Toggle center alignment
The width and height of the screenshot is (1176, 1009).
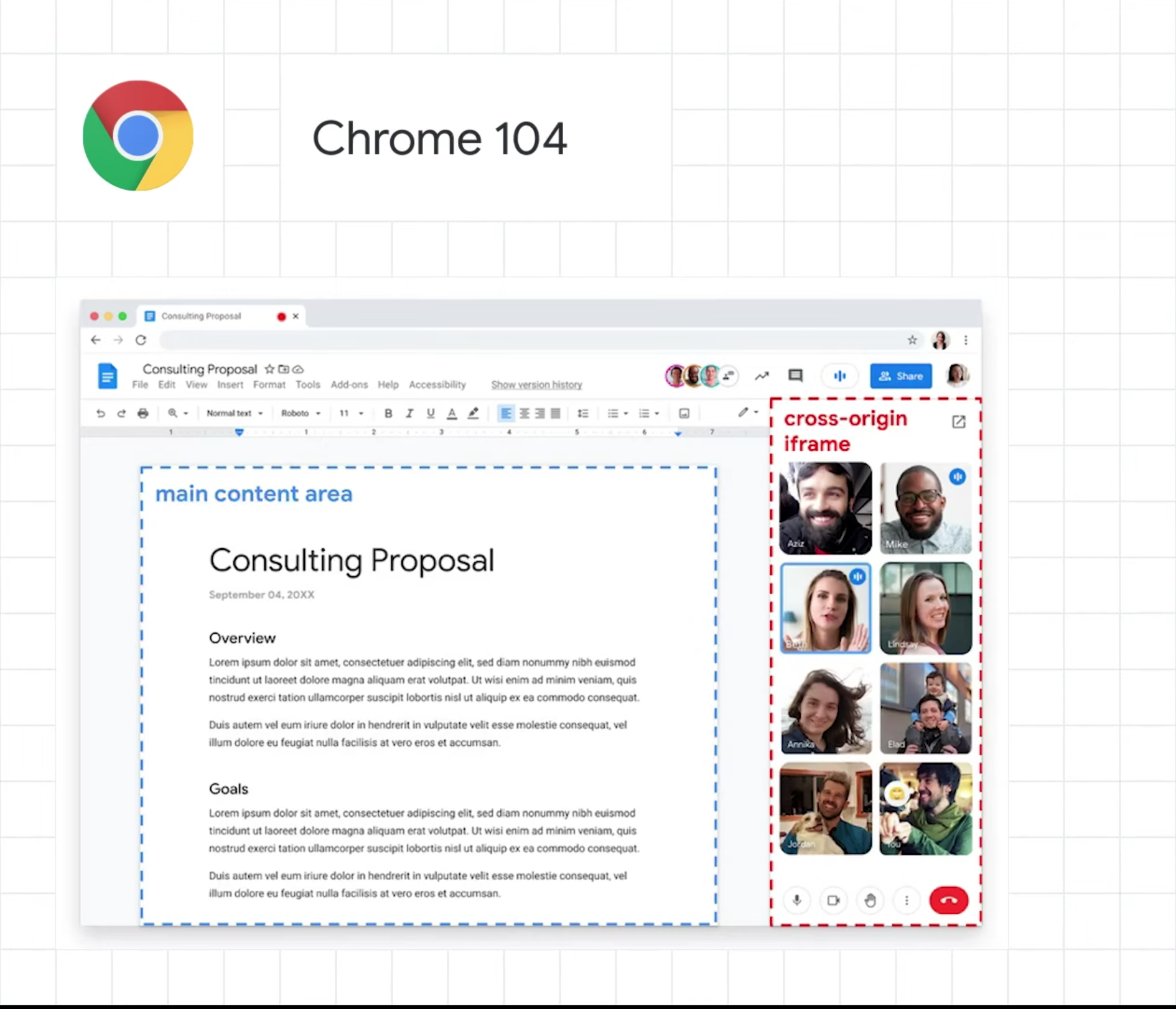point(525,413)
